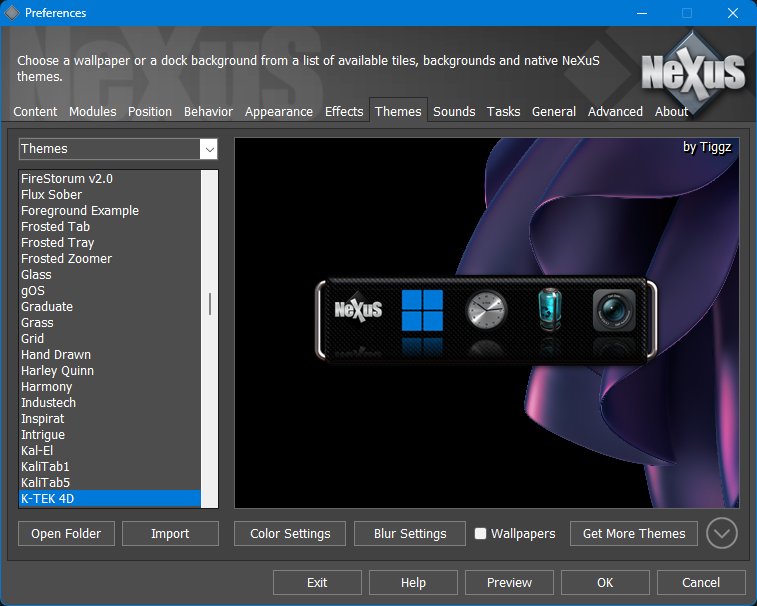This screenshot has height=606, width=757.
Task: Open the About tab
Action: pyautogui.click(x=671, y=112)
